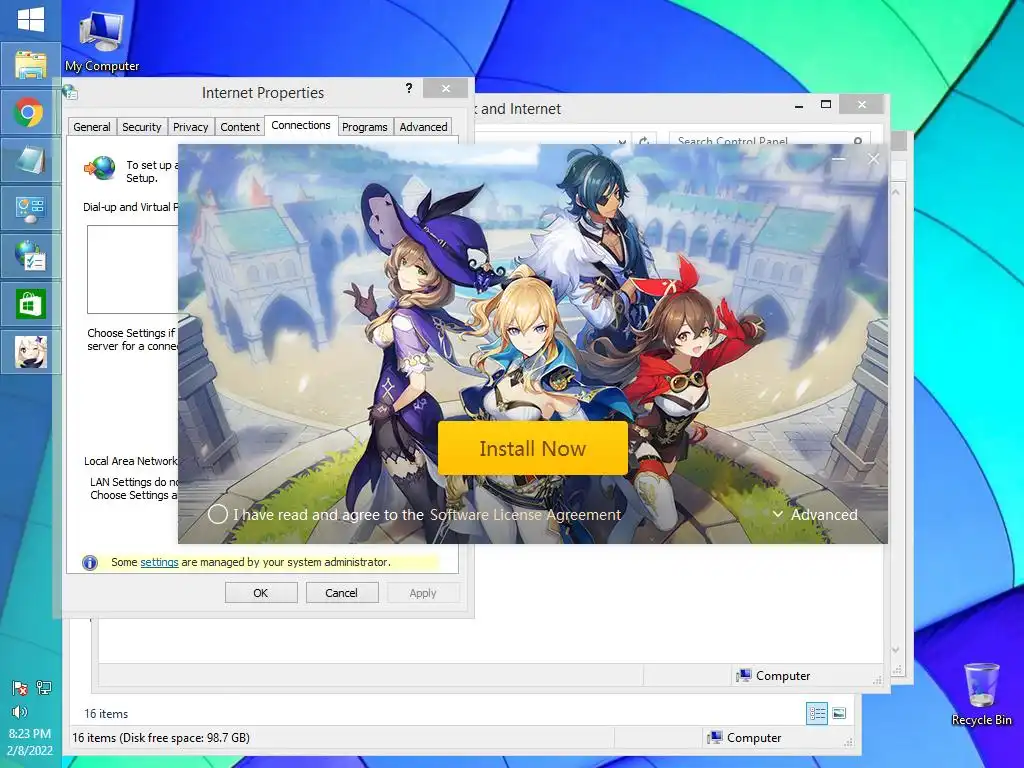Open File Explorer from the taskbar
1024x768 pixels.
pos(30,65)
